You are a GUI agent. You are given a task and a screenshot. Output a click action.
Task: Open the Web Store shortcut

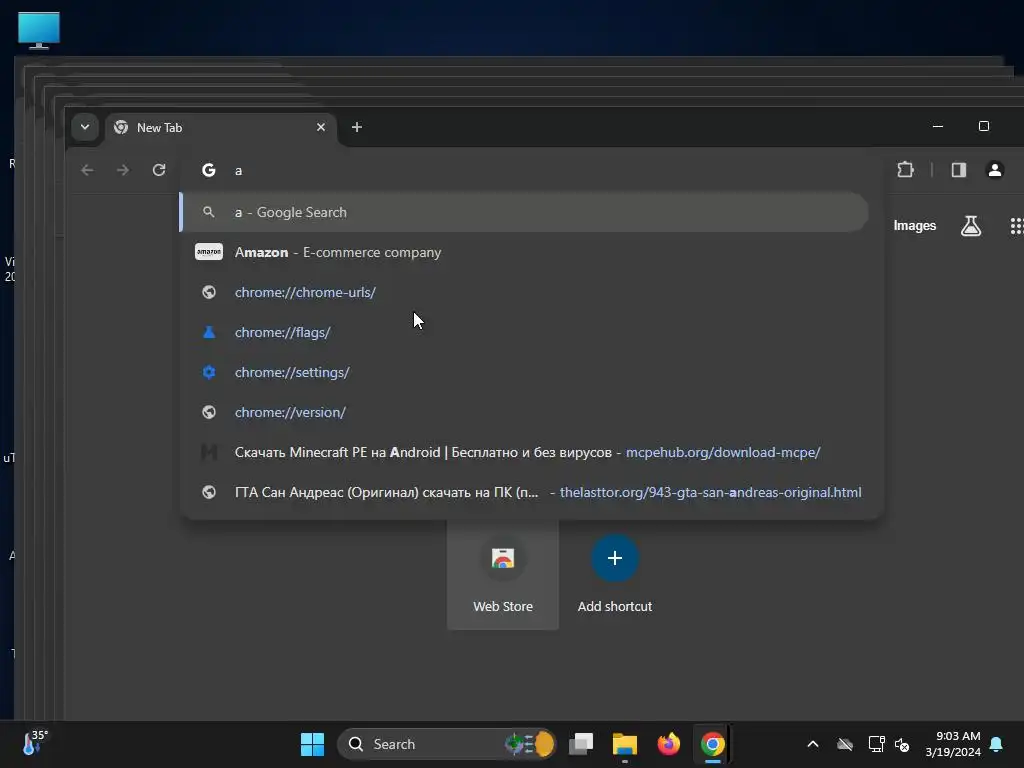pos(503,575)
